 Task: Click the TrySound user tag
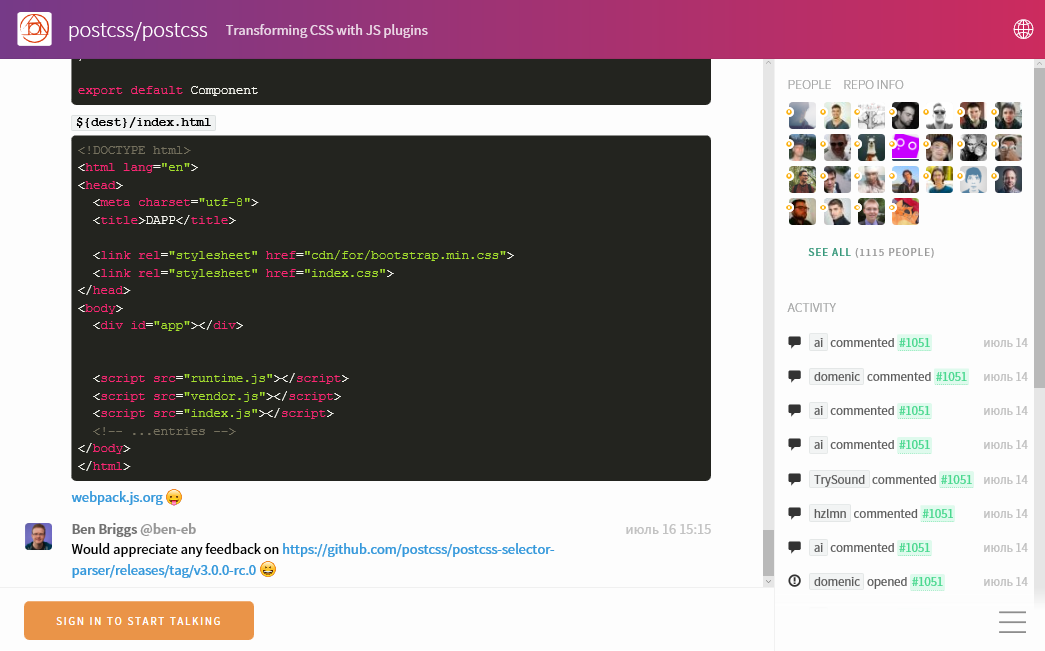(839, 479)
